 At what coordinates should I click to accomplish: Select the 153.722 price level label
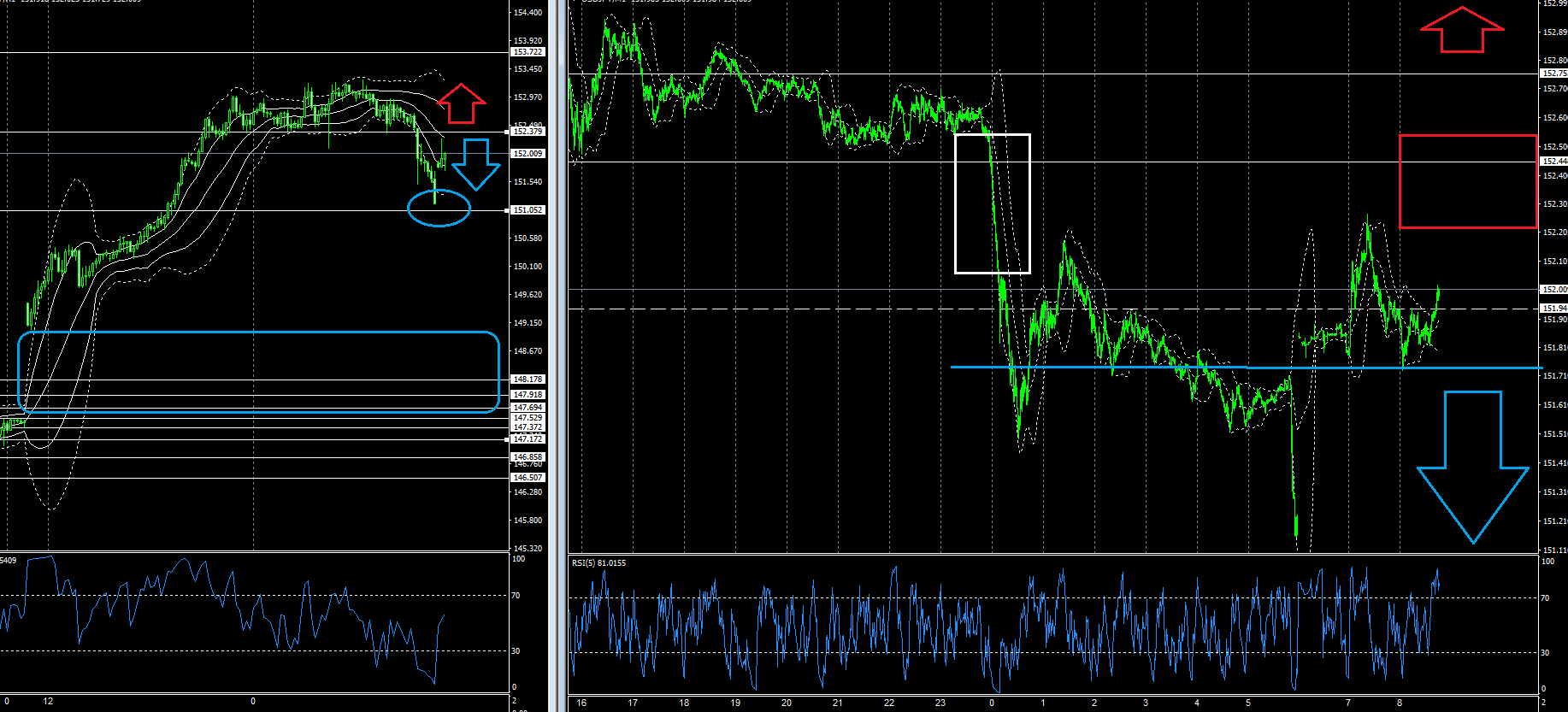click(x=528, y=52)
